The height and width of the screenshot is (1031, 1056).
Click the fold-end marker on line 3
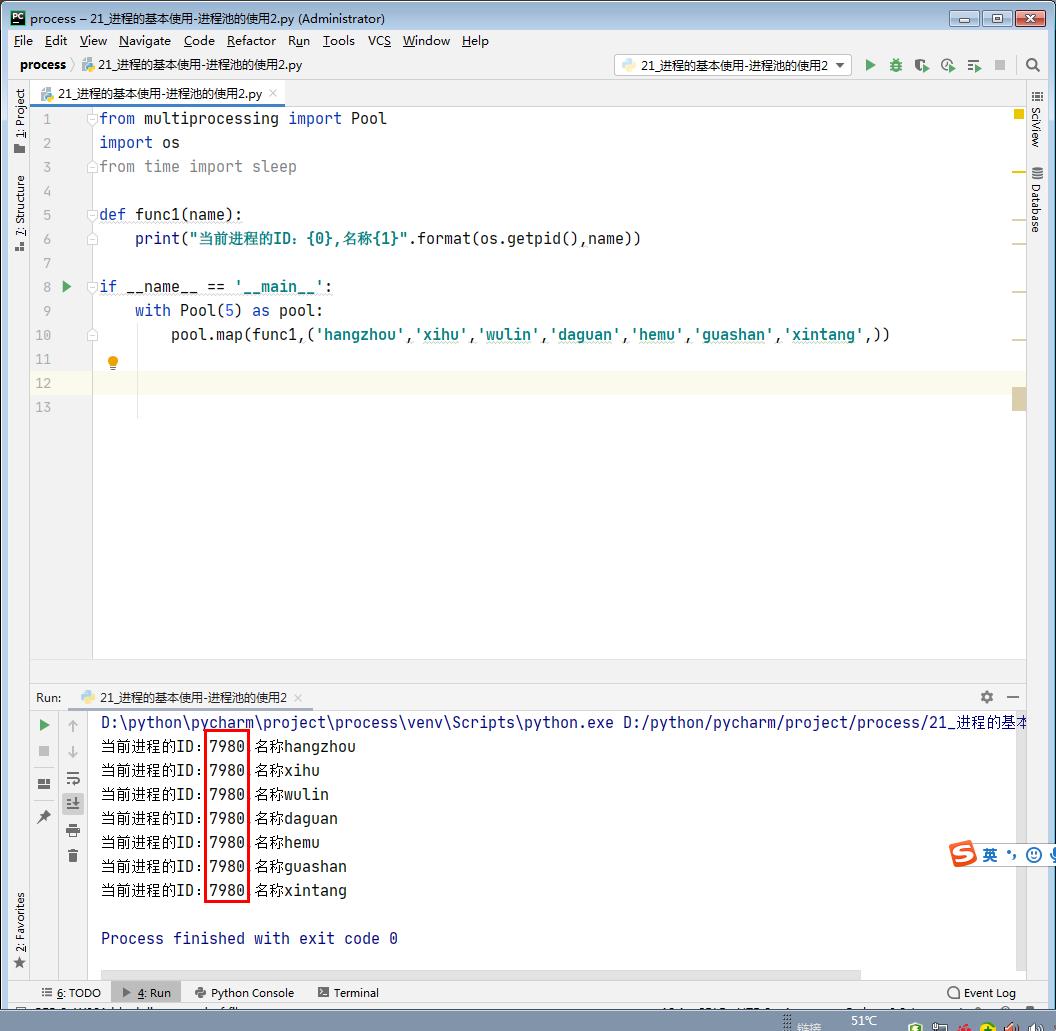tap(92, 167)
